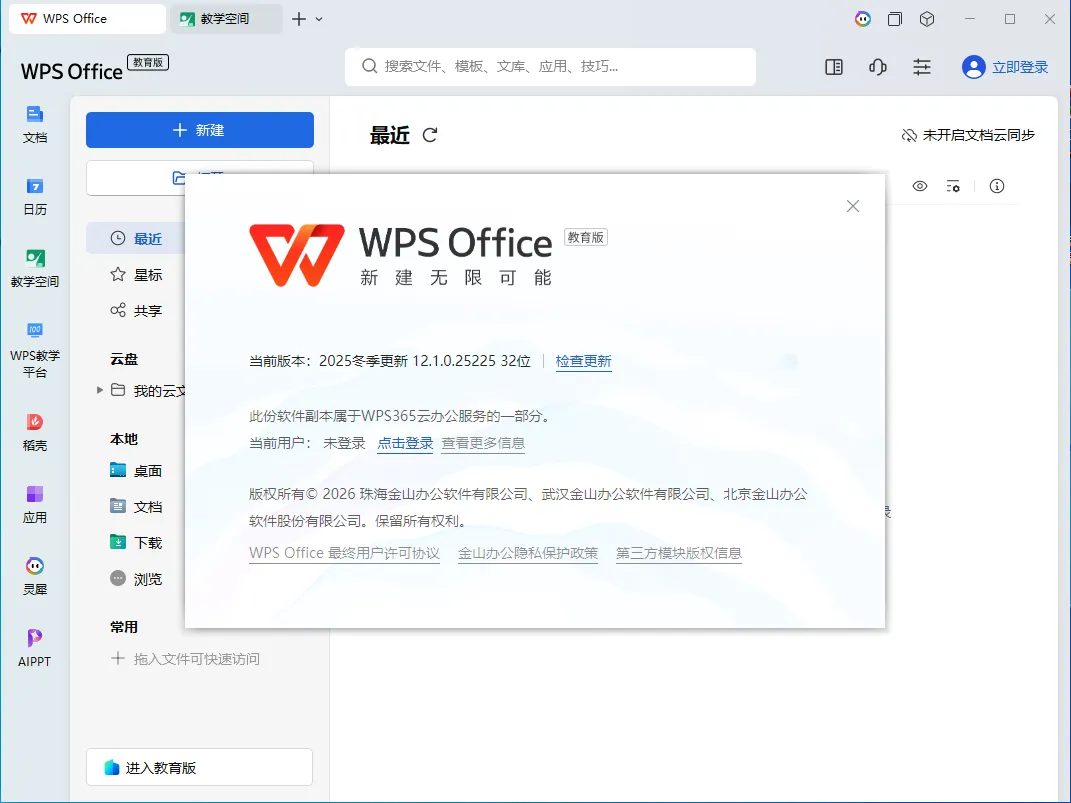Viewport: 1071px width, 803px height.
Task: Click the version text 12.1.0.25225 32位
Action: pos(471,361)
